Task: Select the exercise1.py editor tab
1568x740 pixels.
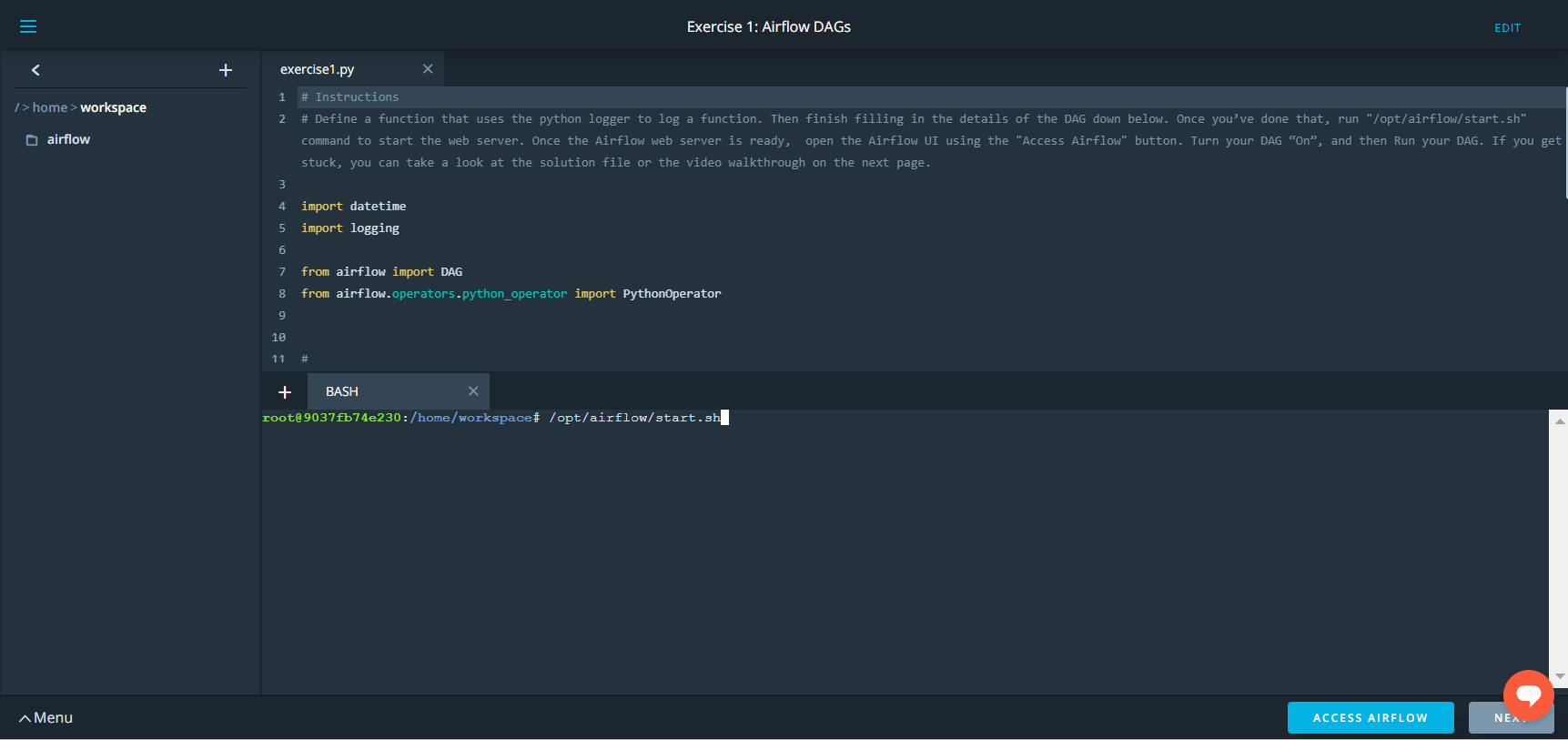Action: pos(318,69)
